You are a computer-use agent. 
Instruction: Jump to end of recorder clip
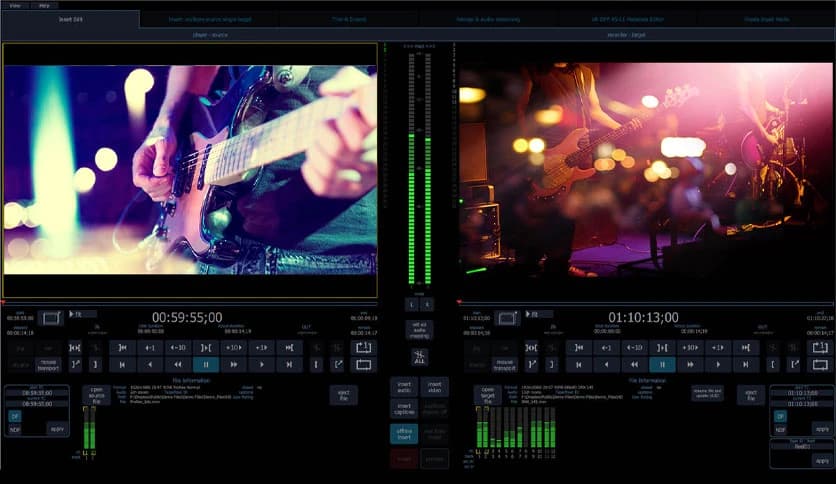tap(745, 365)
